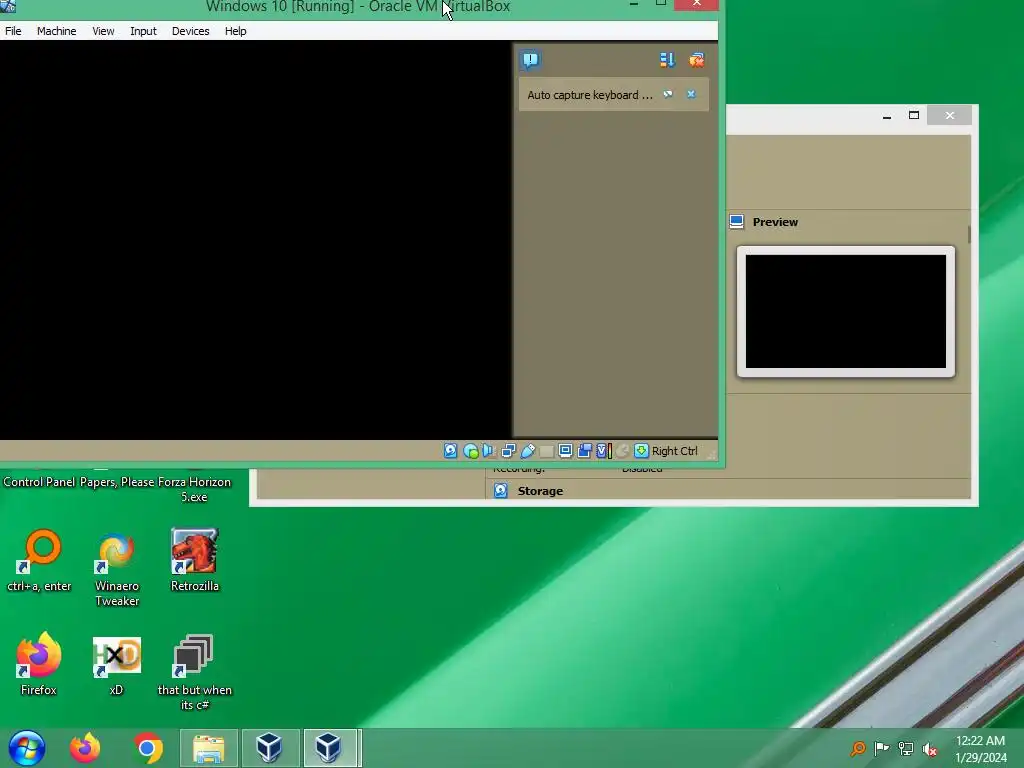1024x768 pixels.
Task: Click the orange magnifier tray icon
Action: coord(858,748)
